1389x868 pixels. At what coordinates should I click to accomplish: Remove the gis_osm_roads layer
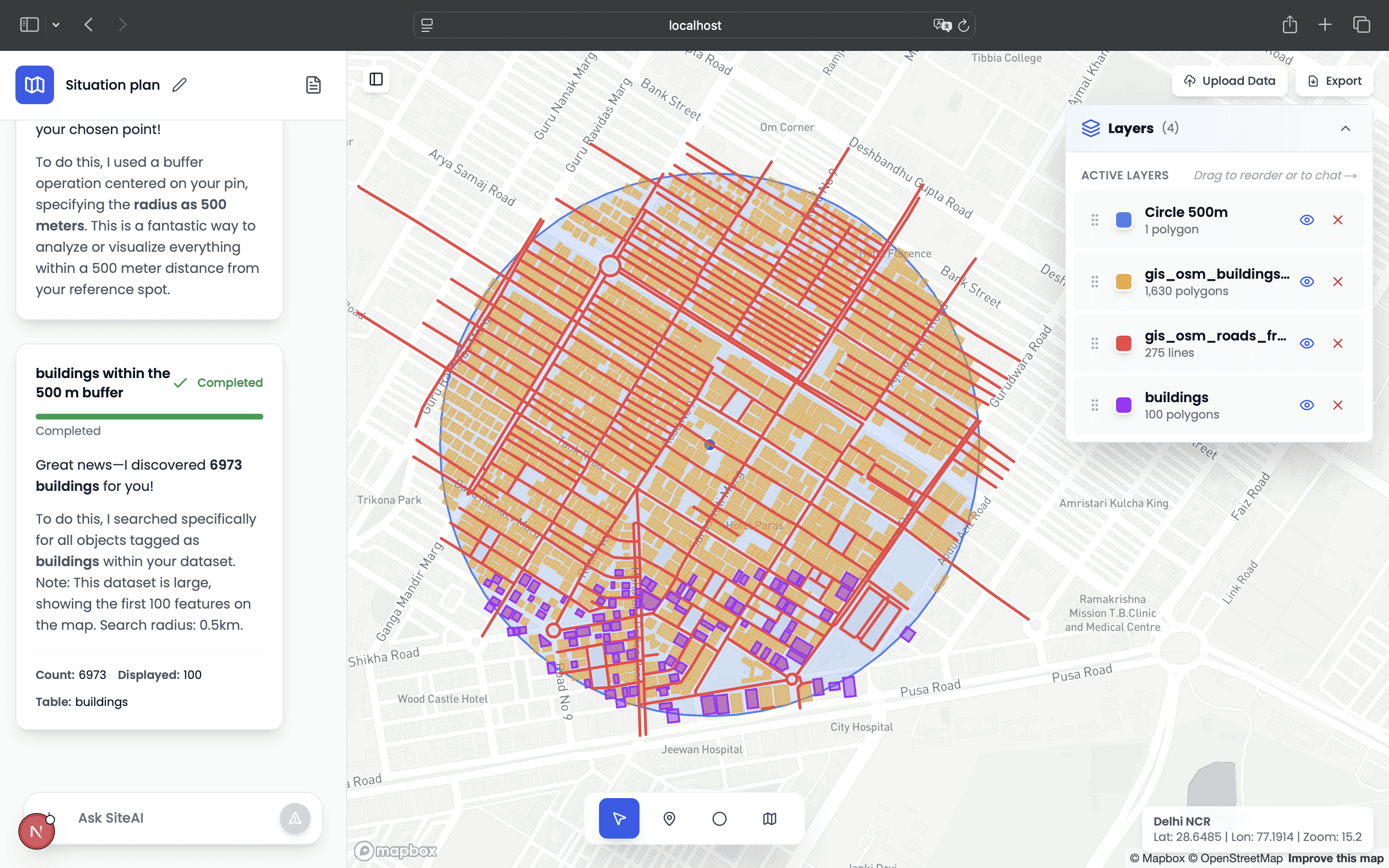(1338, 343)
